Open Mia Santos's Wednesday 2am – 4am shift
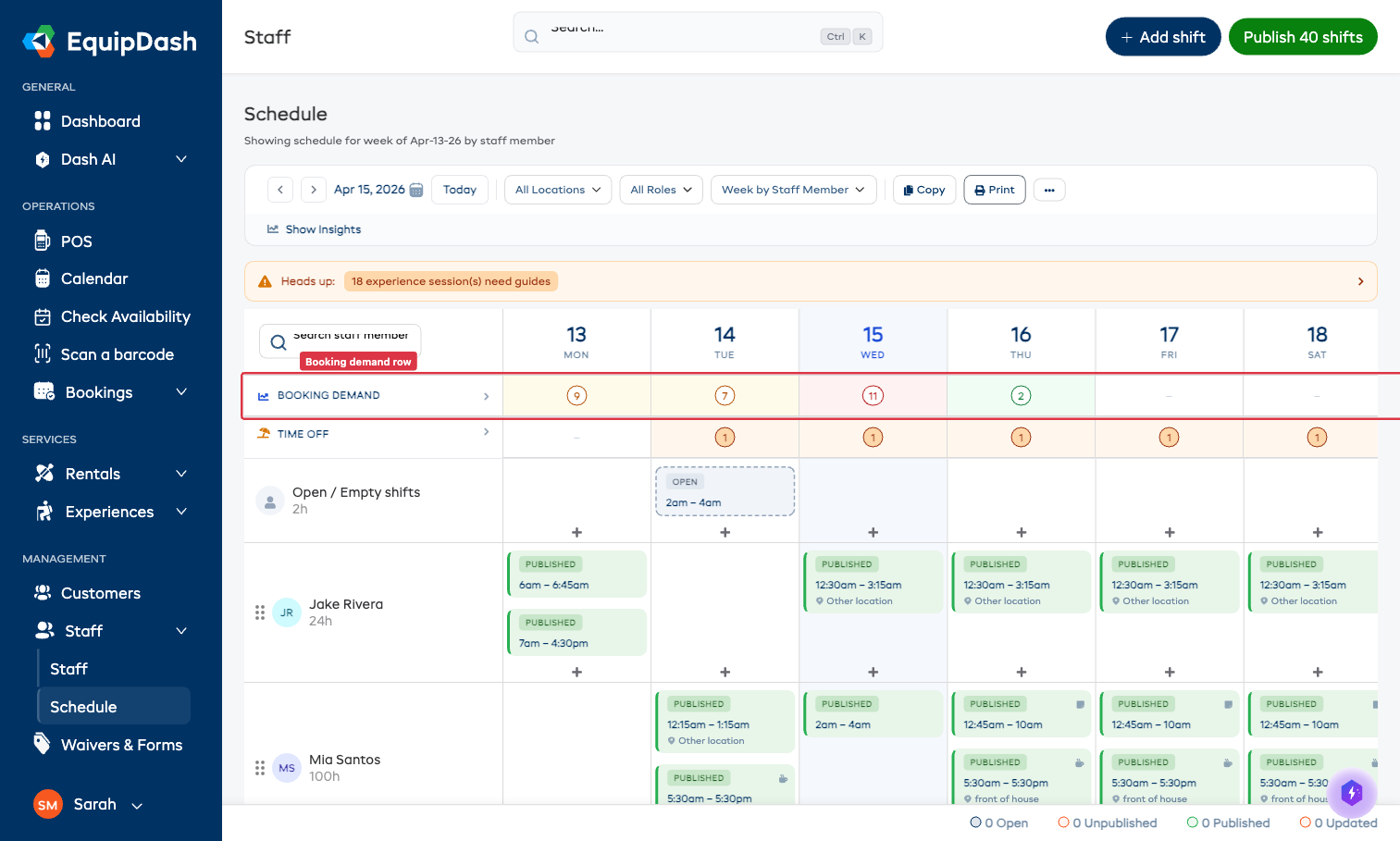1400x841 pixels. 873,713
